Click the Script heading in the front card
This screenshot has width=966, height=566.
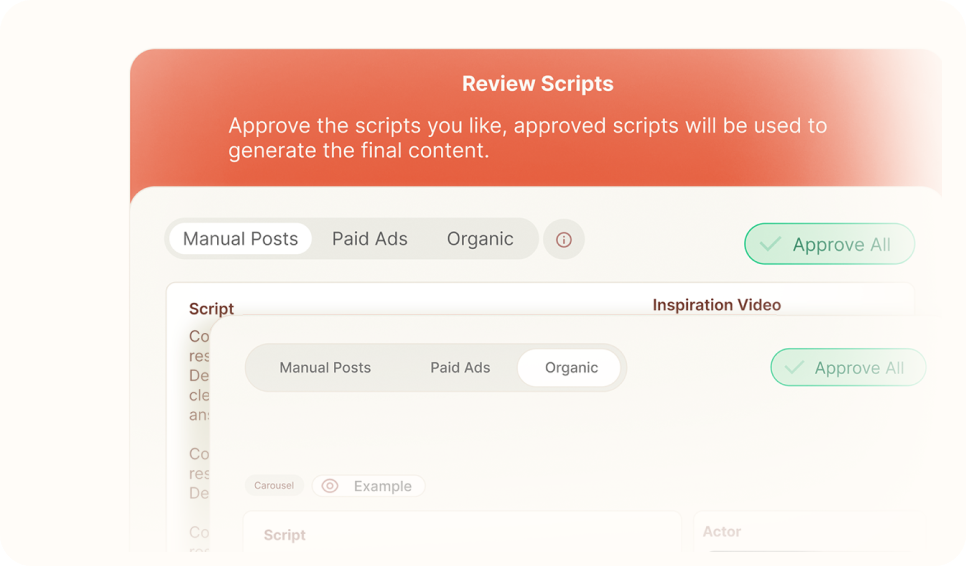285,535
